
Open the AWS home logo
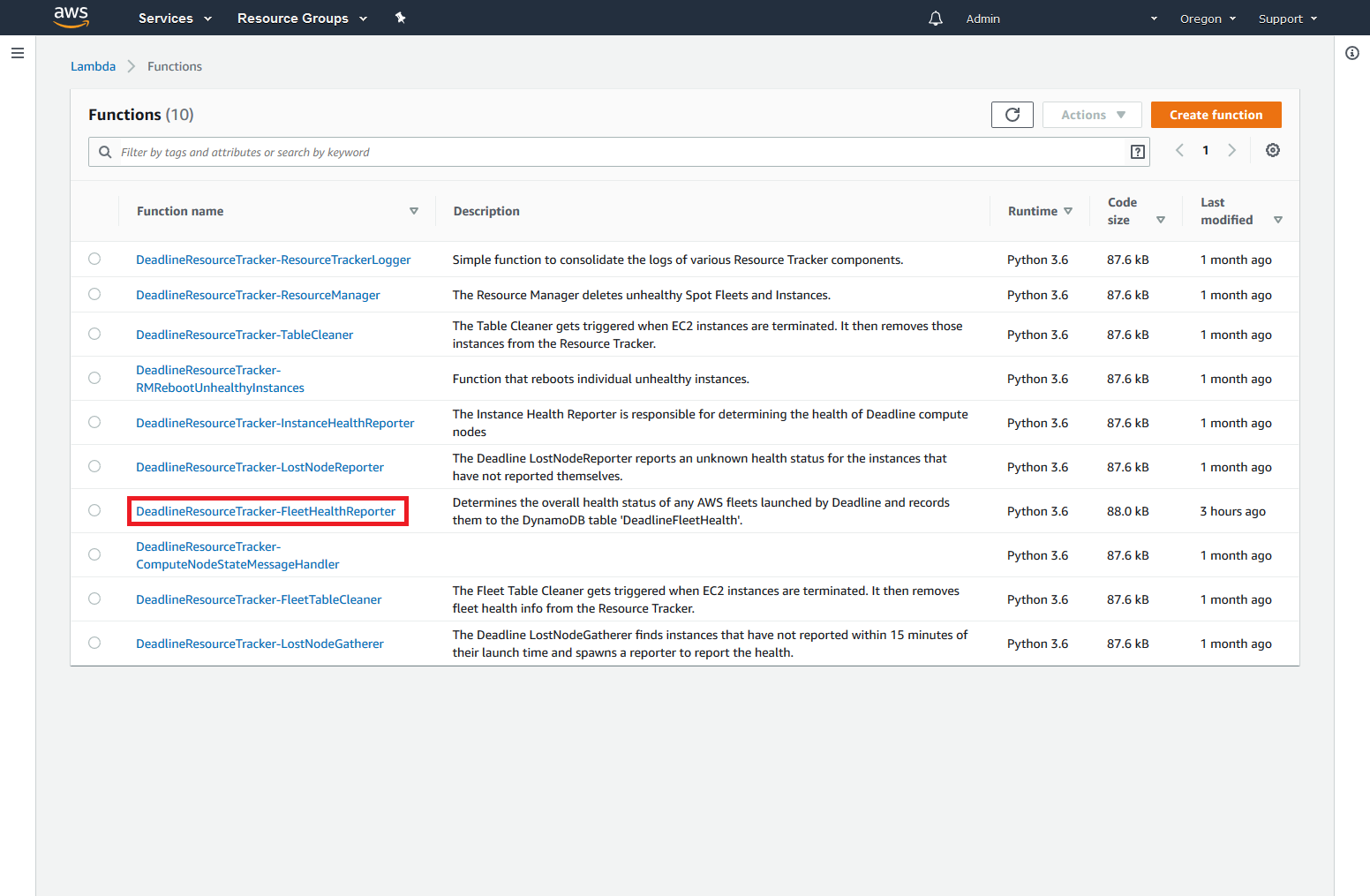(71, 17)
